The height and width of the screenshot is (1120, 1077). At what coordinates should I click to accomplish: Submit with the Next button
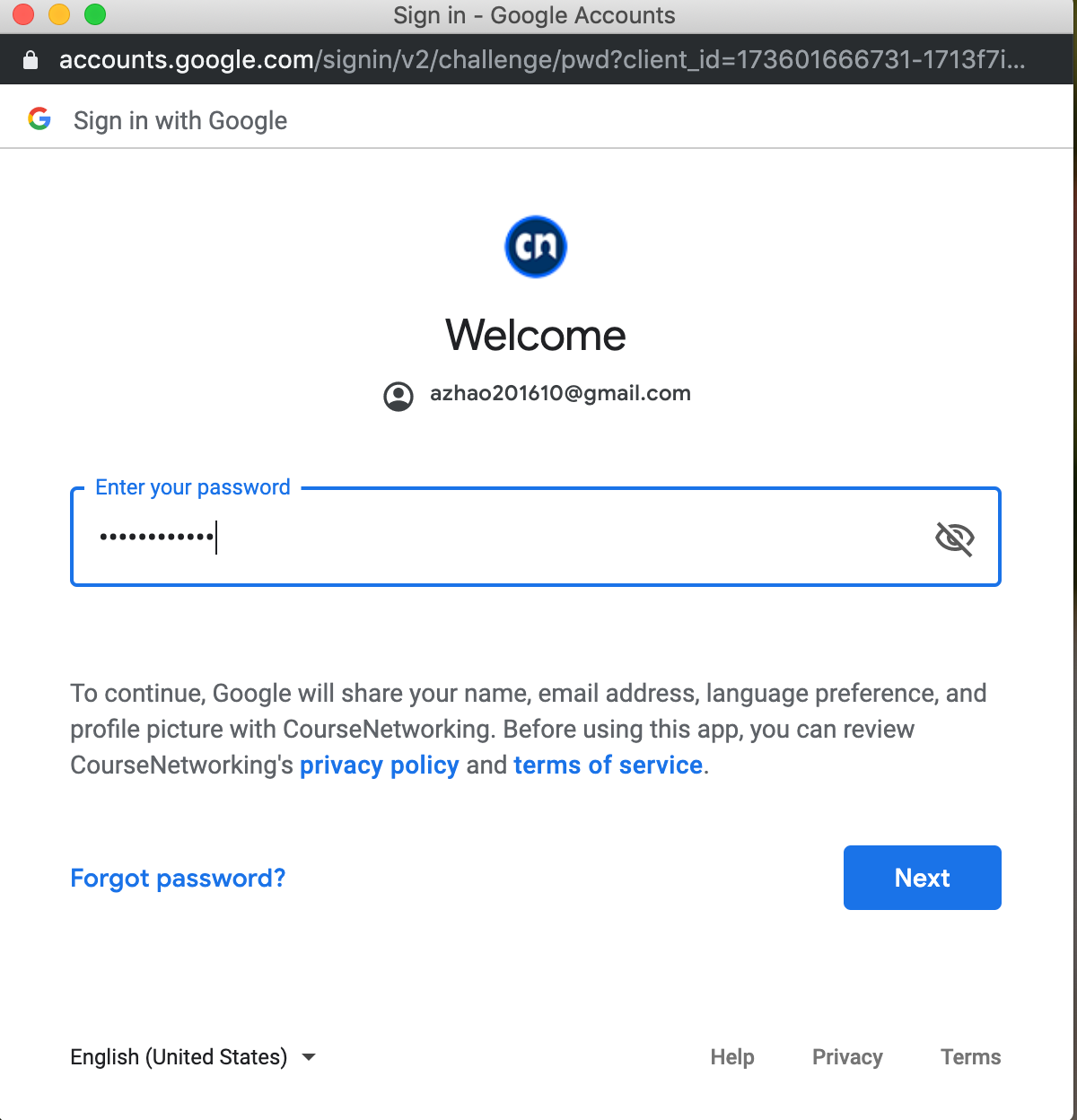[922, 878]
